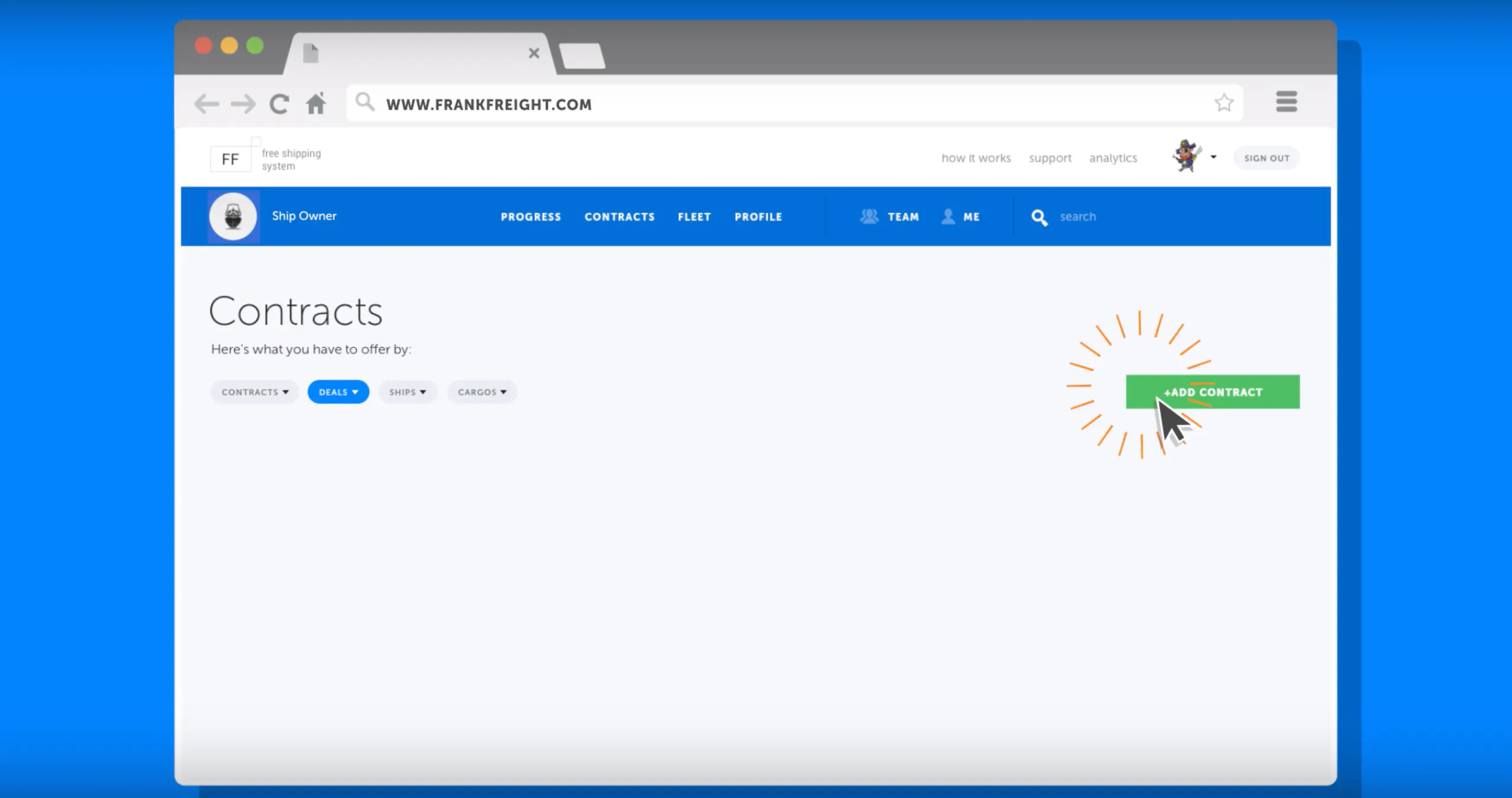This screenshot has height=798, width=1512.
Task: Expand the Deals filter dropdown
Action: 338,392
